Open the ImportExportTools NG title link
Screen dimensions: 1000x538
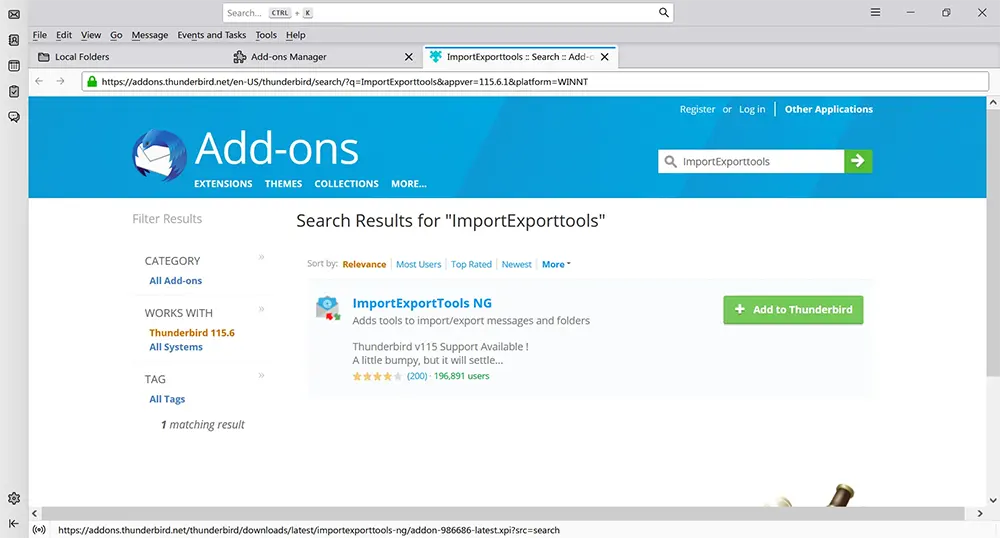pos(422,303)
